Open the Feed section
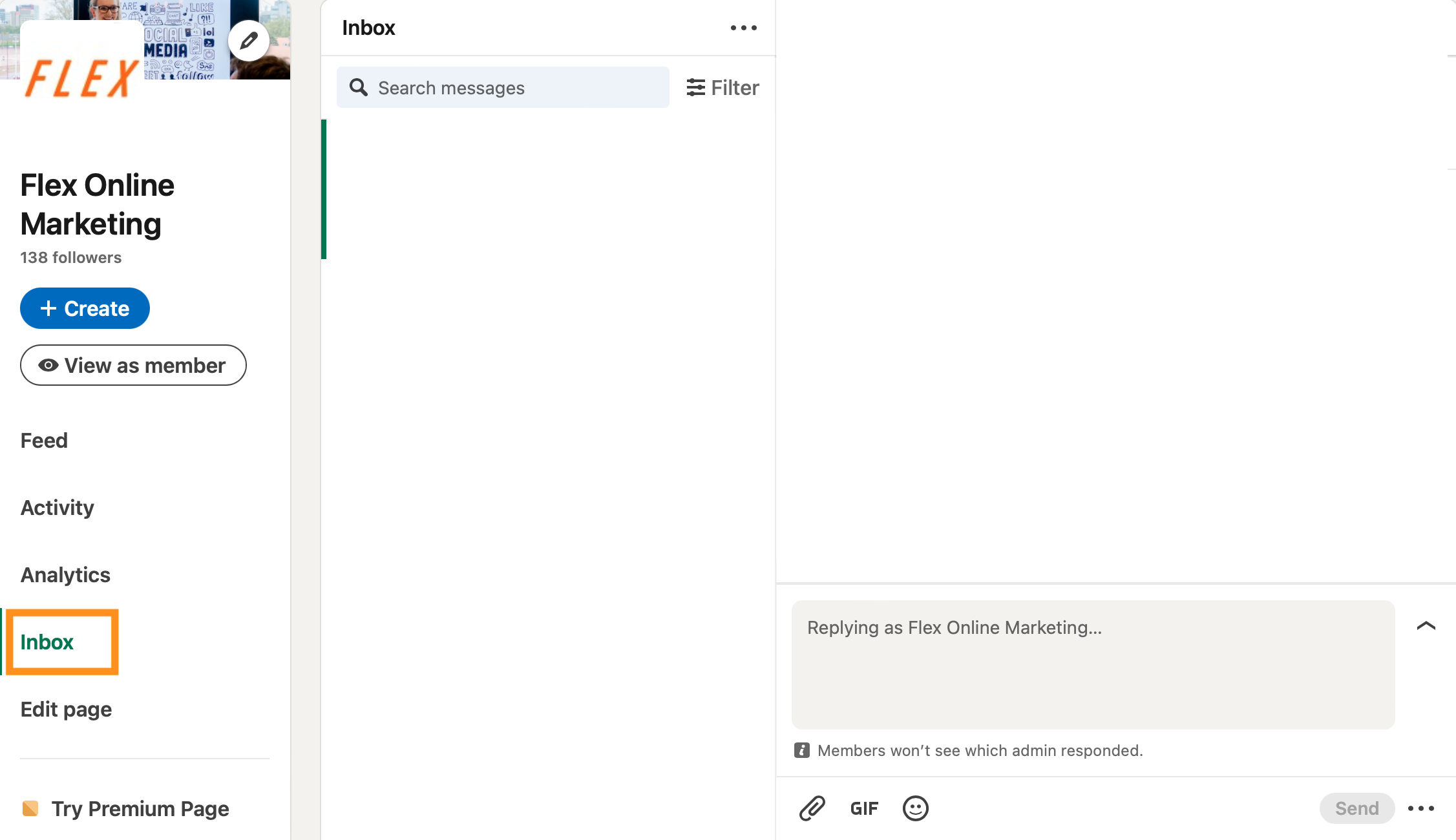Viewport: 1456px width, 840px height. coord(44,440)
